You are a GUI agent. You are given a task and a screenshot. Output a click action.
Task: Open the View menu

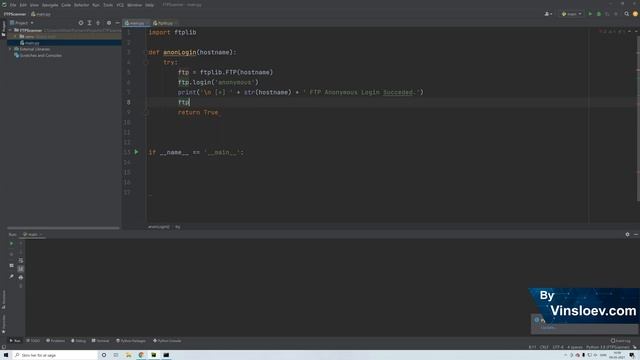pyautogui.click(x=34, y=5)
